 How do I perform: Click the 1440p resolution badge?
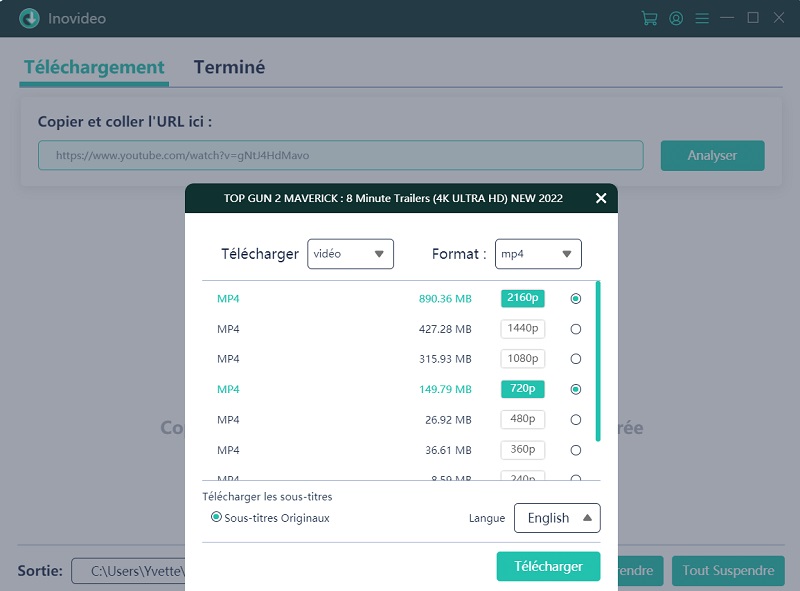pos(522,329)
